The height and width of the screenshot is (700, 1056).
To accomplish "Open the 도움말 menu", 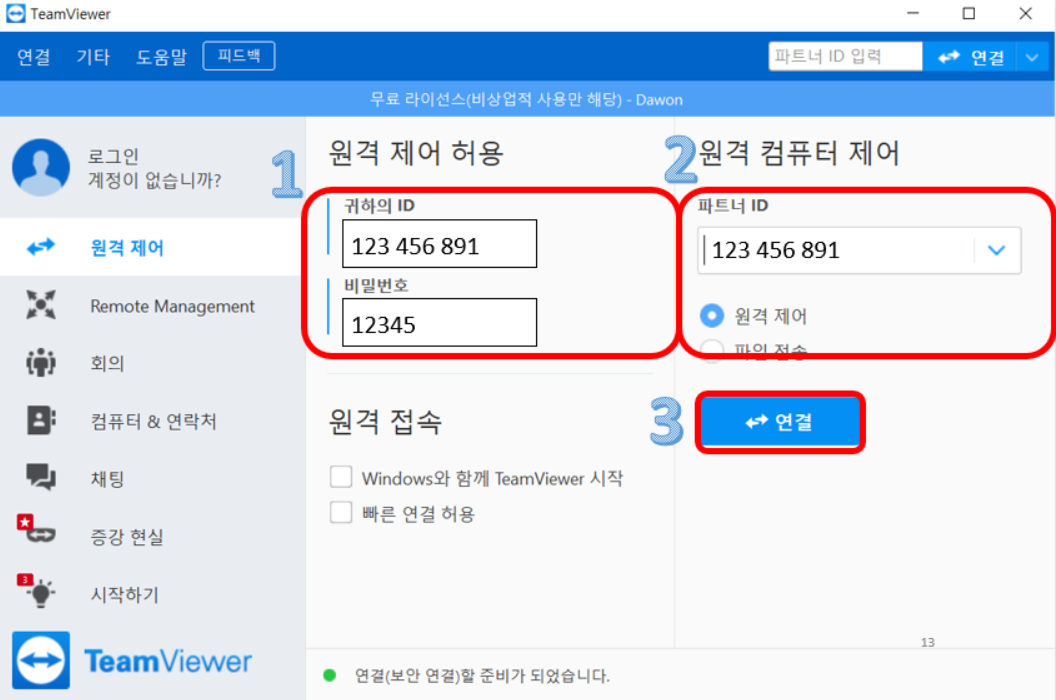I will (161, 57).
